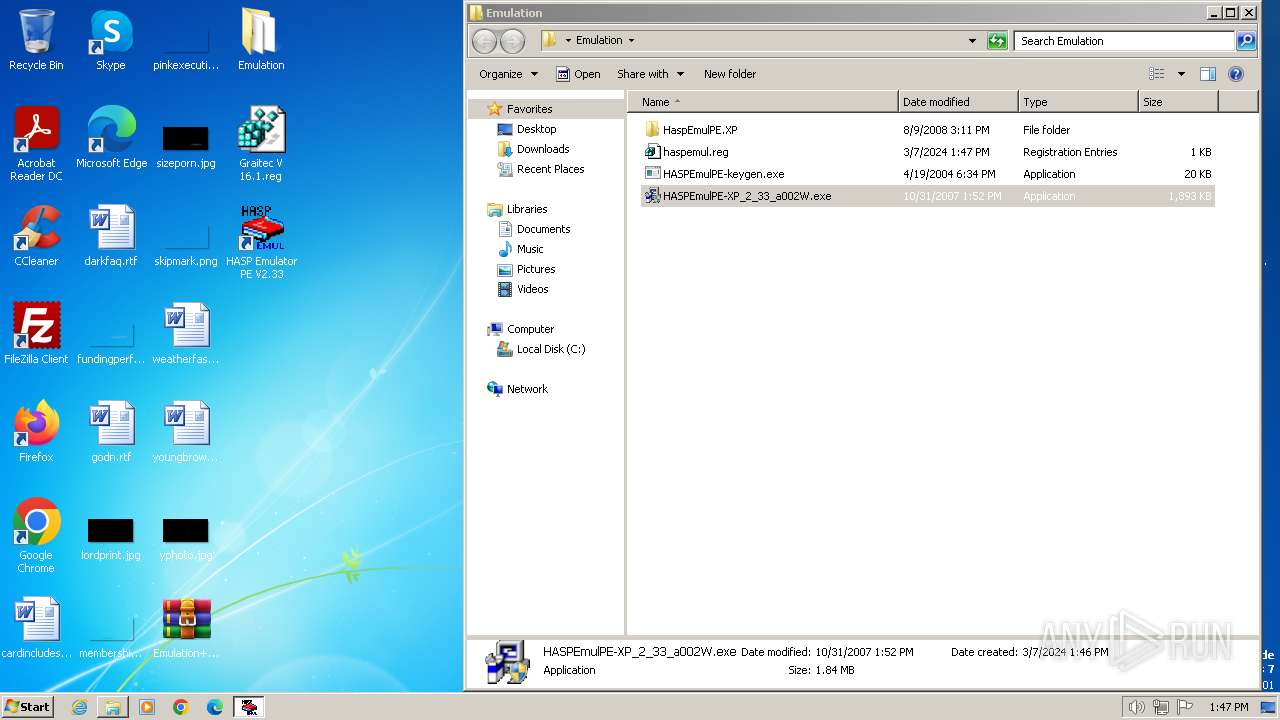1280x720 pixels.
Task: Launch Skype from the desktop
Action: pos(111,40)
